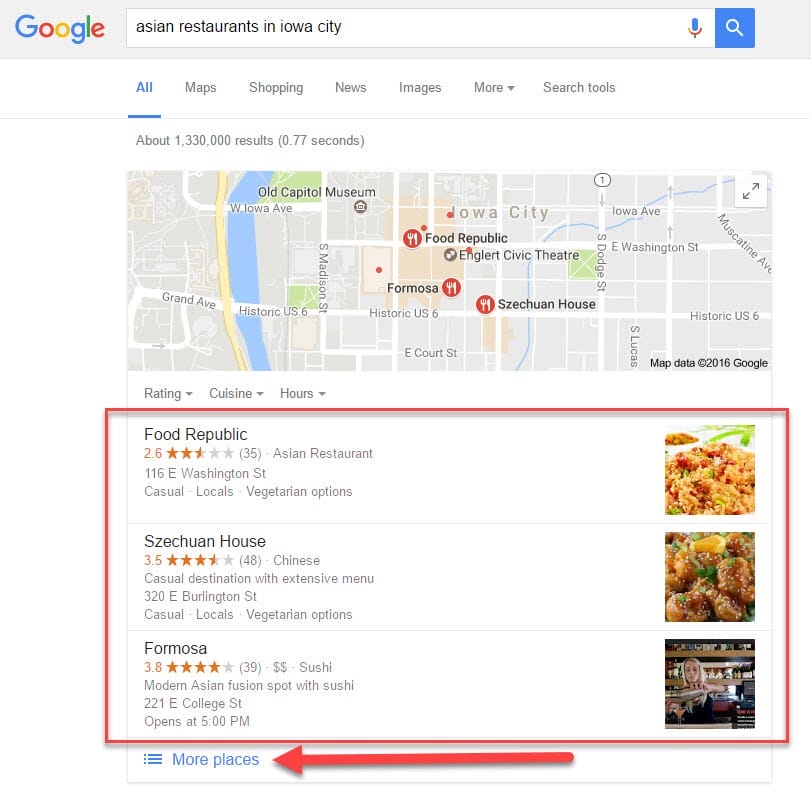Screen dimensions: 811x802
Task: Expand the More search categories menu
Action: [494, 87]
